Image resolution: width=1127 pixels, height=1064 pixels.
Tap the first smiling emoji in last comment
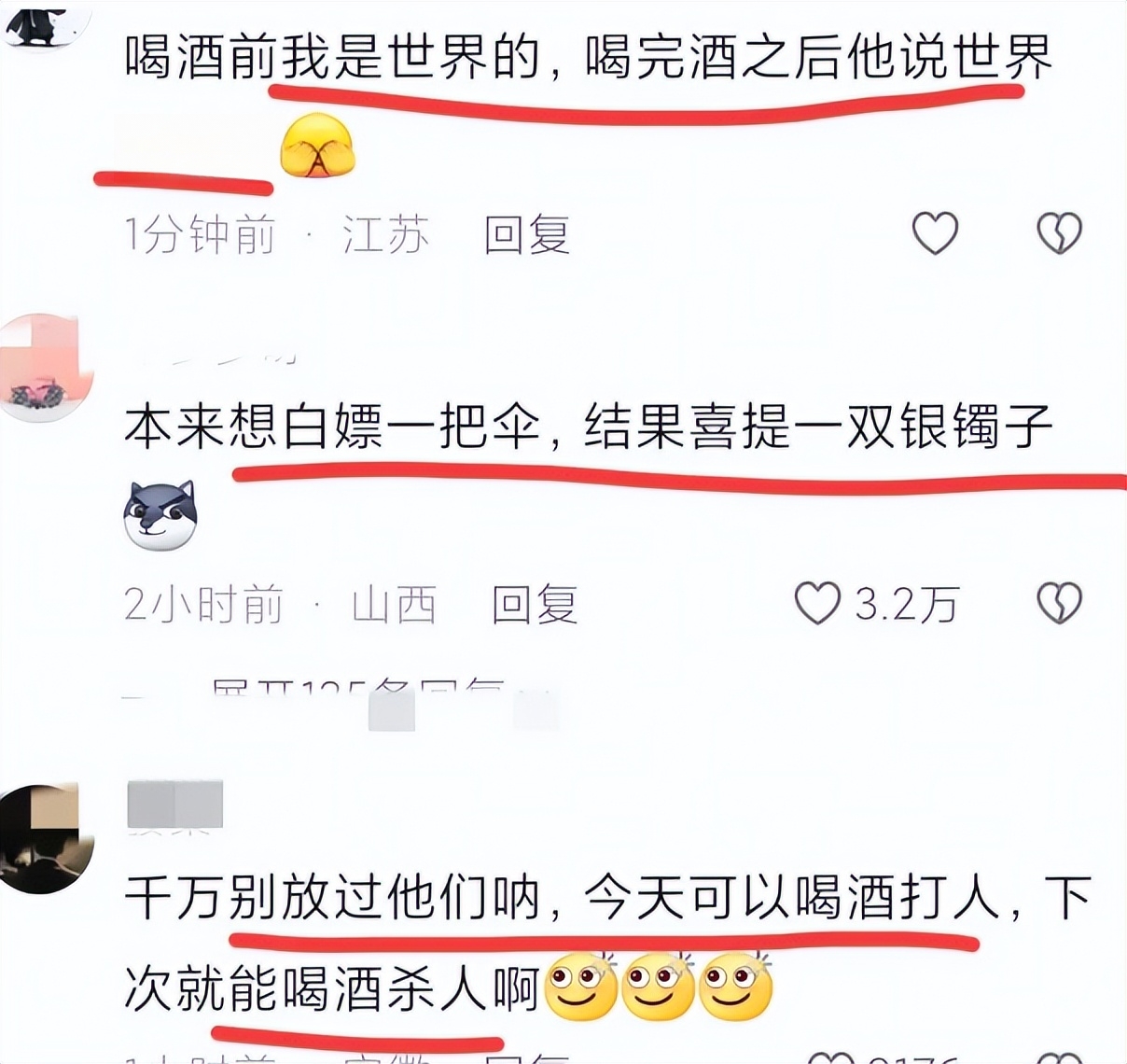coord(580,987)
